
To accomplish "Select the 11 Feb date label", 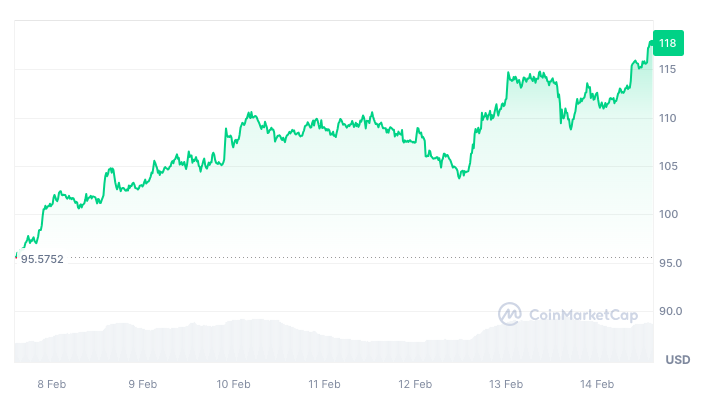I will pyautogui.click(x=324, y=384).
